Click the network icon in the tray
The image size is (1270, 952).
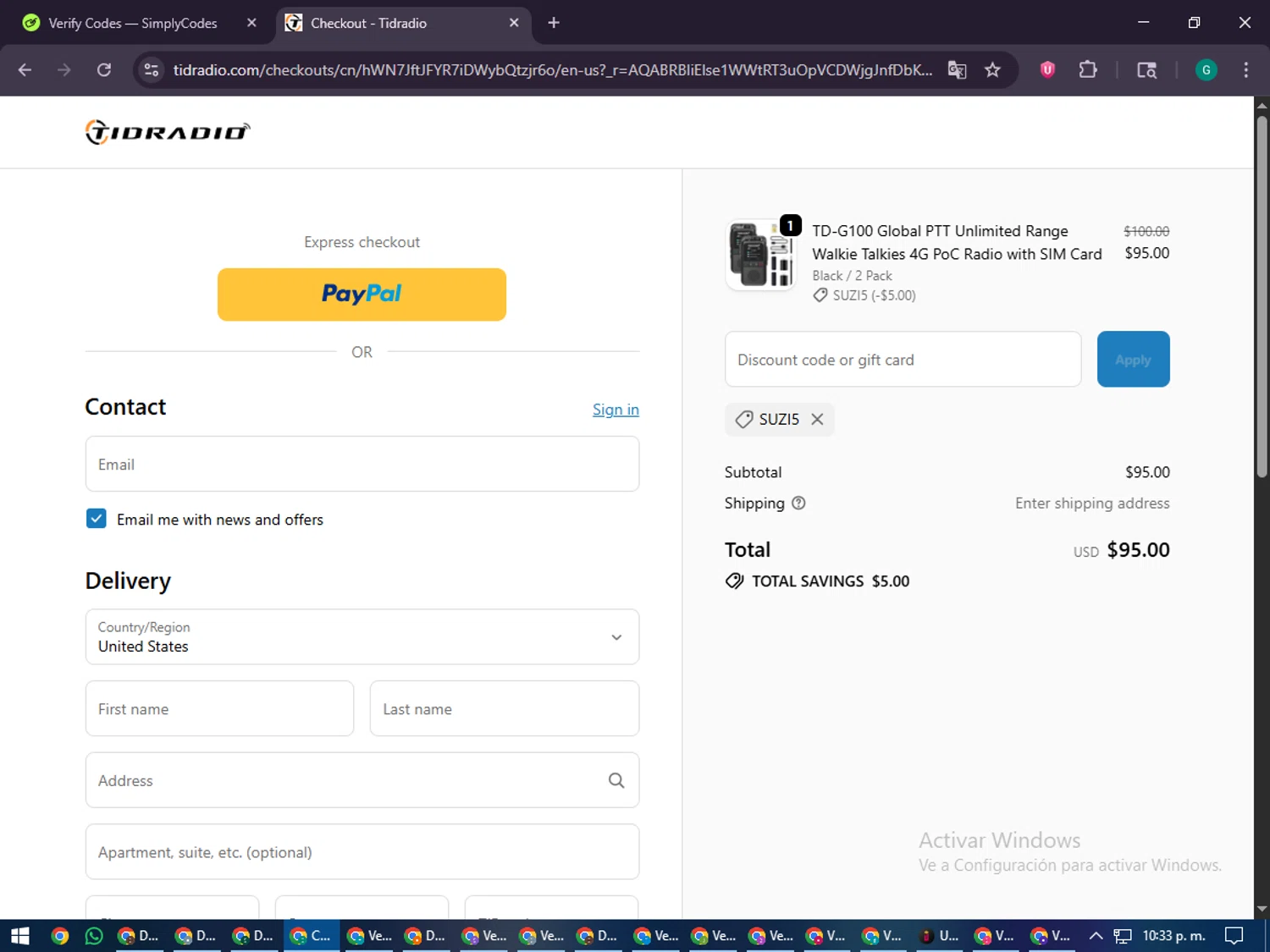coord(1123,936)
